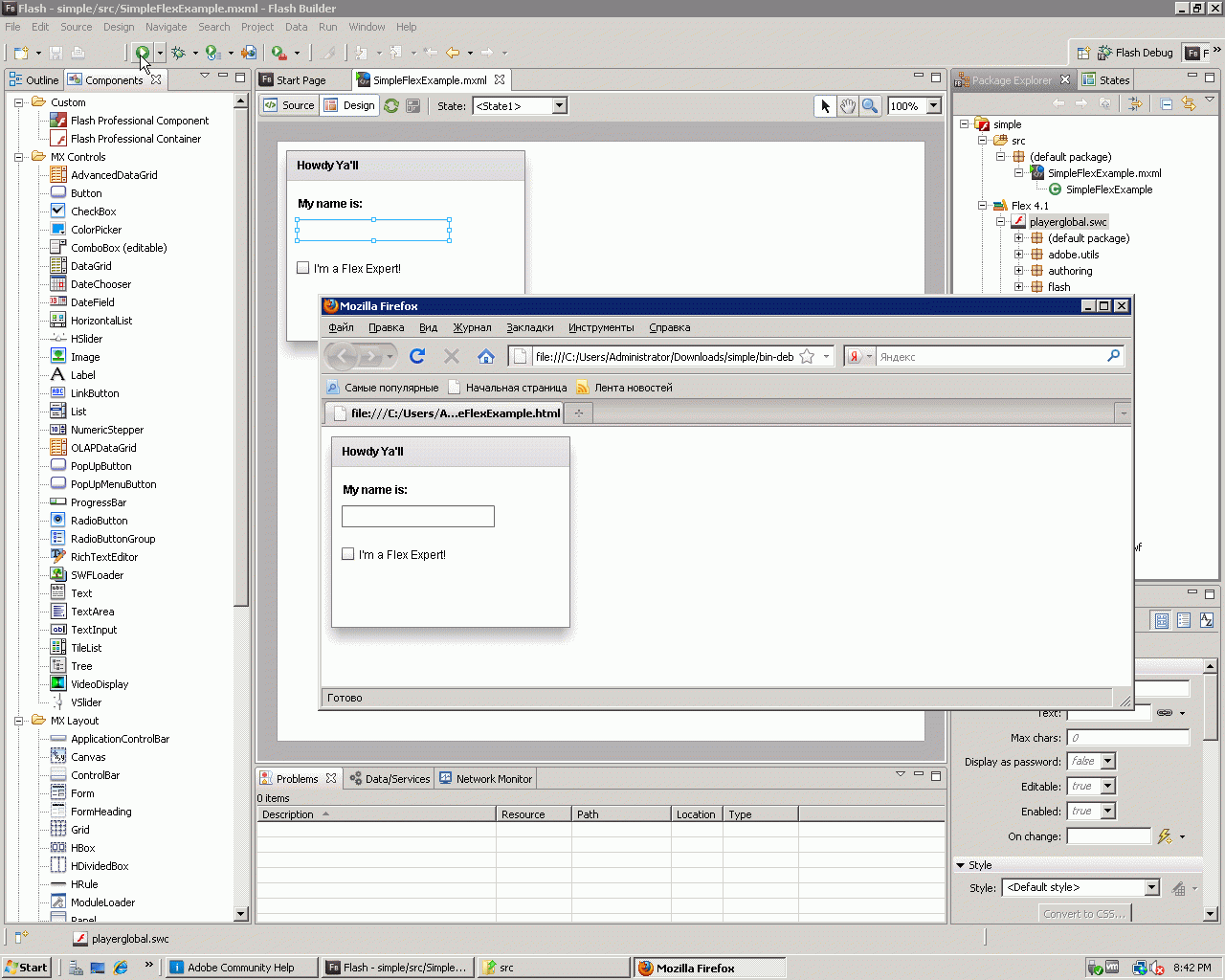Click the lightning icon beside On change field
Image resolution: width=1225 pixels, height=980 pixels.
tap(1165, 836)
